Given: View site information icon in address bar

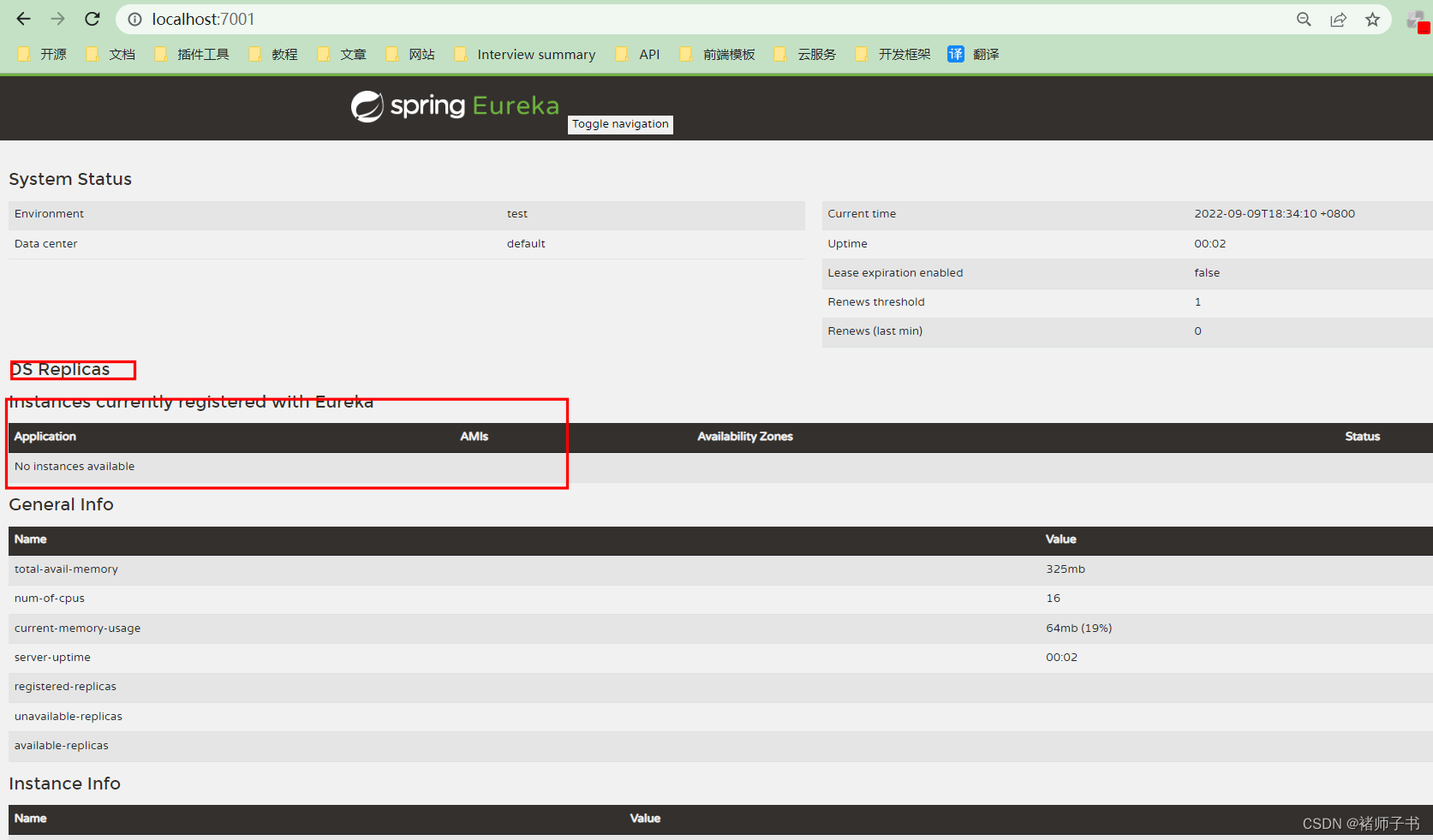Looking at the screenshot, I should 134,19.
